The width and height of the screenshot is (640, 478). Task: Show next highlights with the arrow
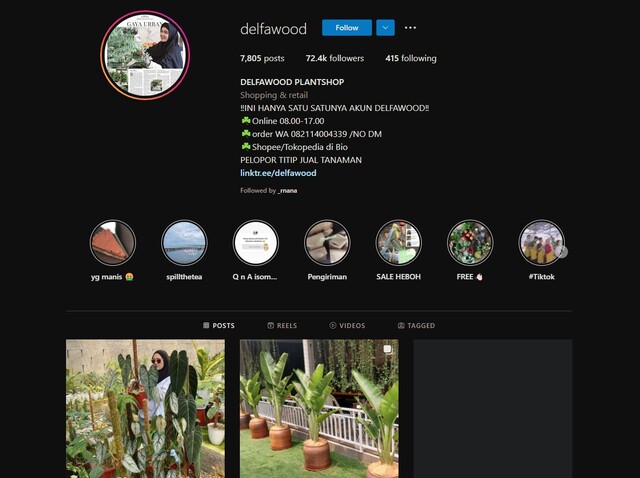click(562, 252)
